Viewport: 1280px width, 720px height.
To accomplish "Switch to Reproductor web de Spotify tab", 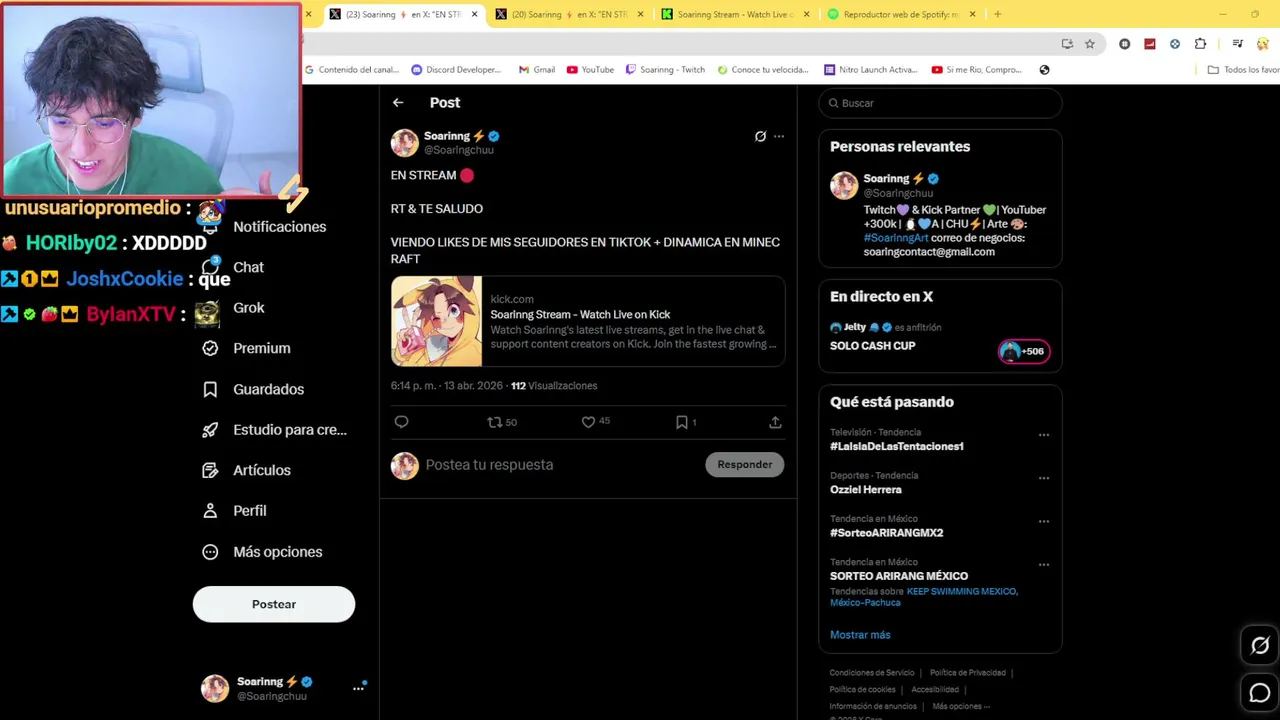I will point(900,14).
